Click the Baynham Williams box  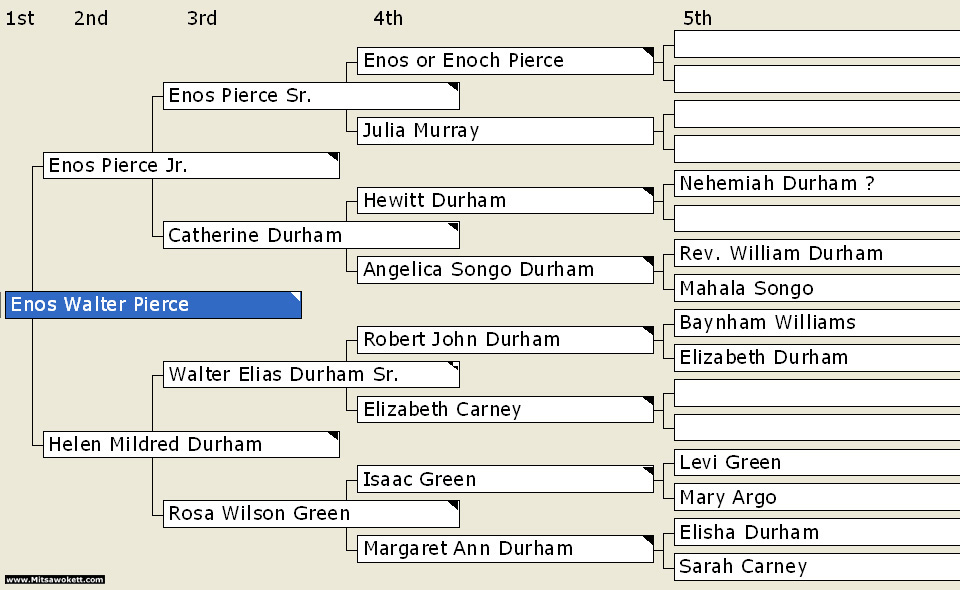click(x=817, y=323)
